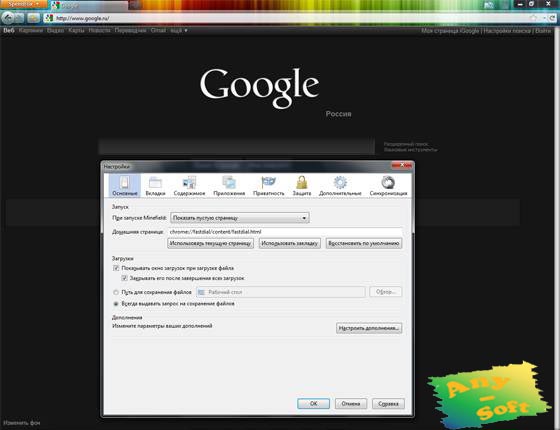This screenshot has width=560, height=430.
Task: Open Видео in the Google top bar
Action: (x=55, y=30)
